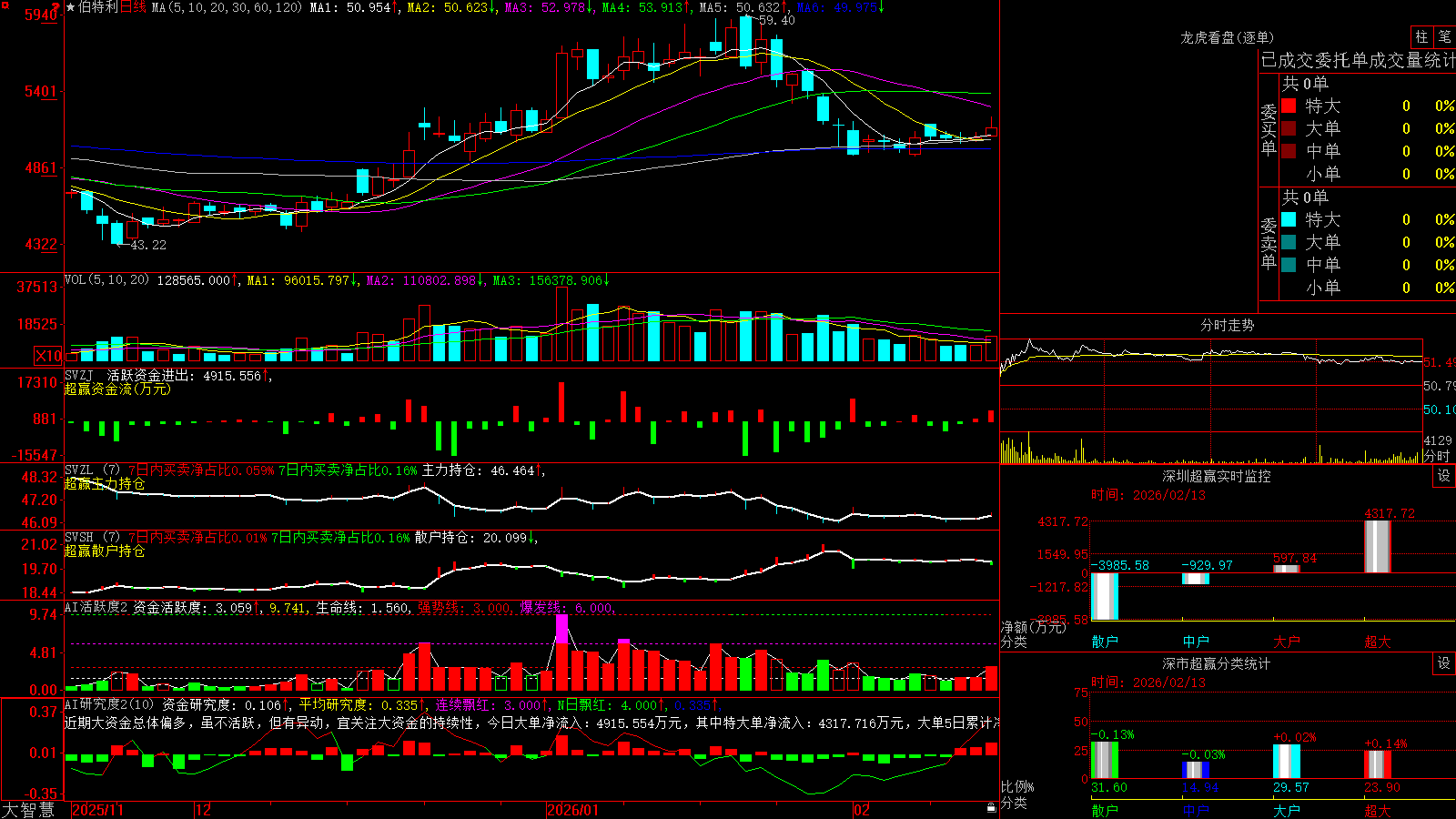Click the green 31.60 散户 bar in 分类统计
1456x819 pixels.
tap(1105, 760)
